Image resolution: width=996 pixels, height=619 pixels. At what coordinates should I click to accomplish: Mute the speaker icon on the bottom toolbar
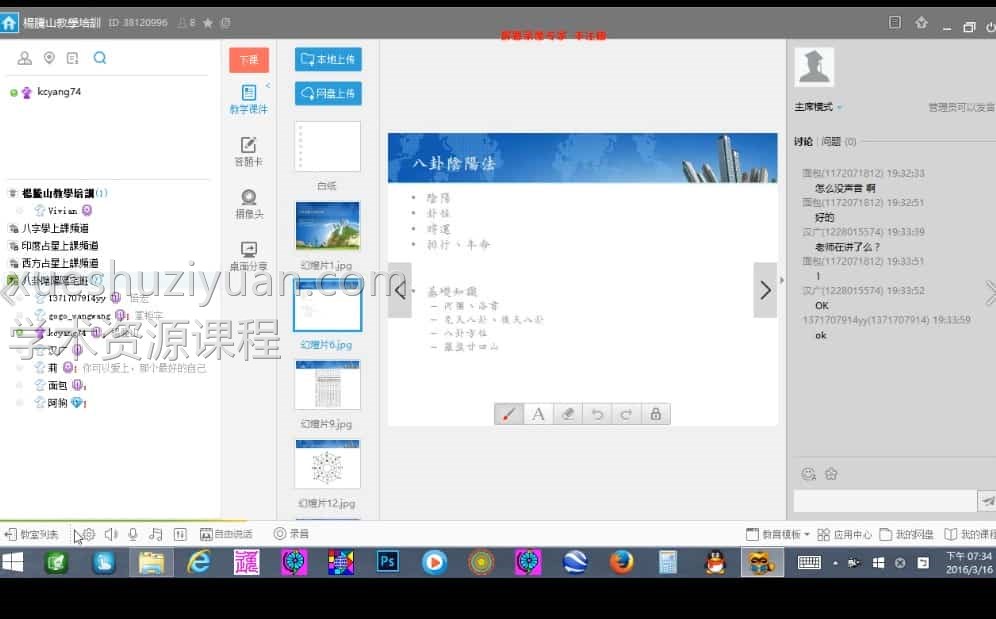[x=110, y=534]
